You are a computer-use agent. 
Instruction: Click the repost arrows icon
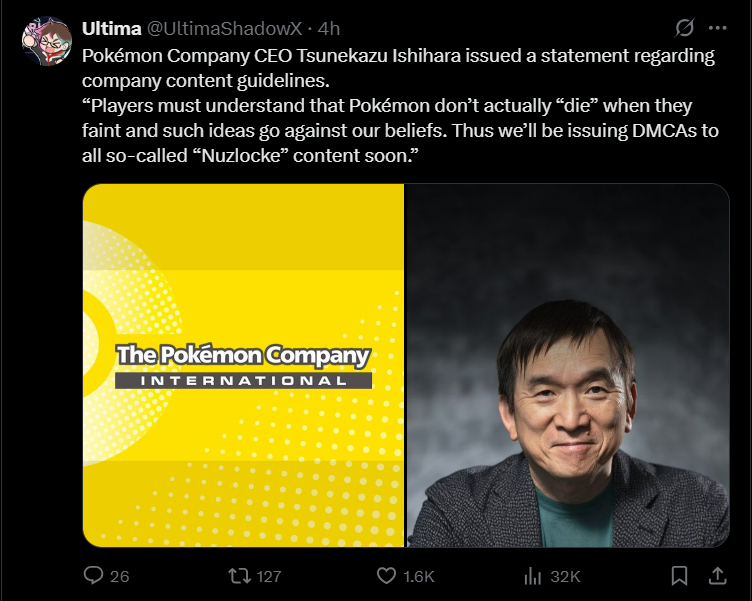239,576
